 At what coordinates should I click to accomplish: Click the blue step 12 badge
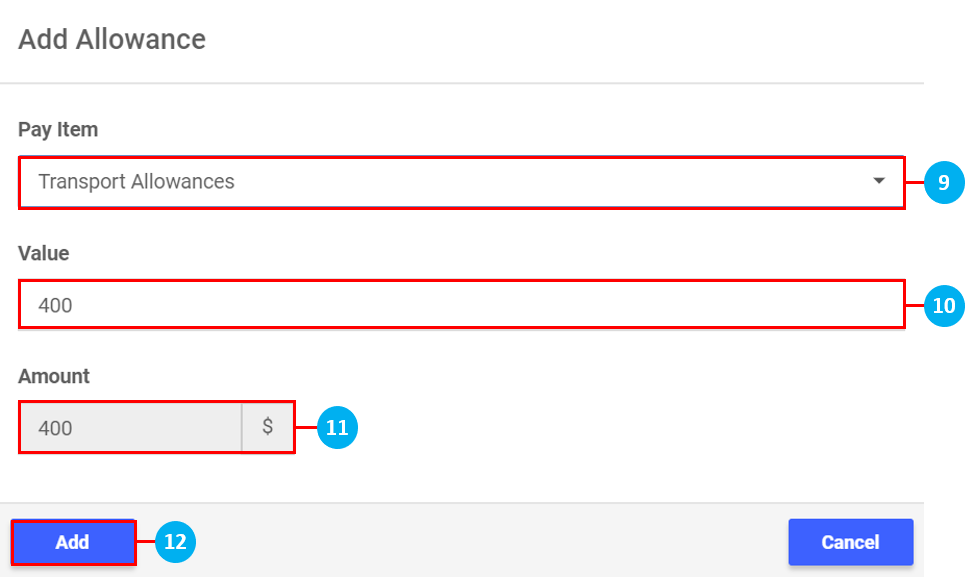click(175, 542)
